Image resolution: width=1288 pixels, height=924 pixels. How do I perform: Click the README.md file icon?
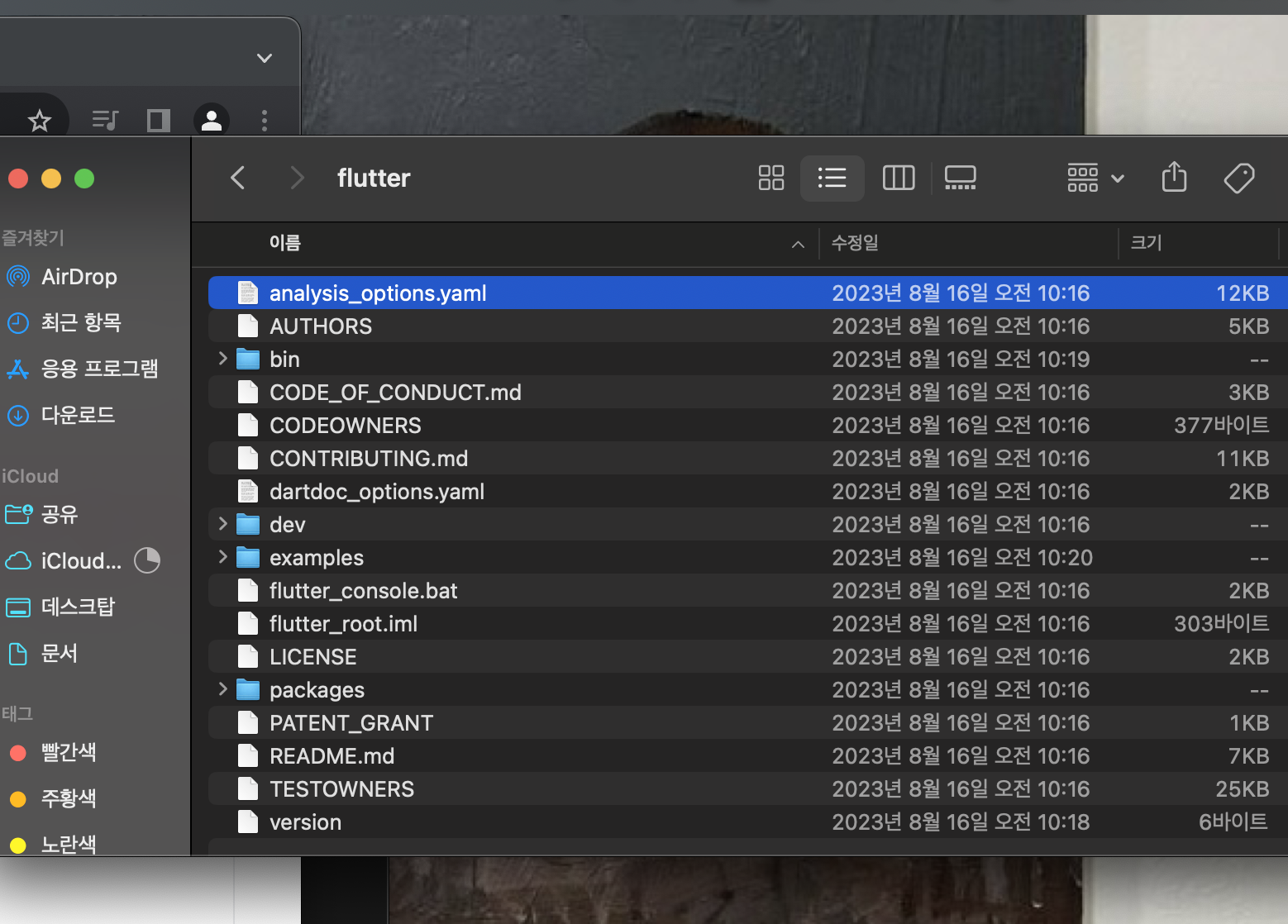(248, 755)
